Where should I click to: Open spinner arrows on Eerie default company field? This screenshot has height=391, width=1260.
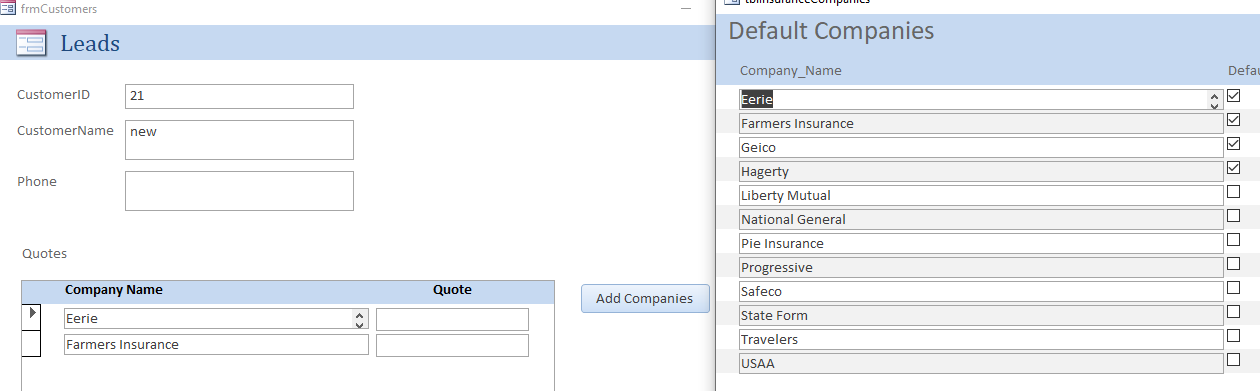tap(1215, 100)
